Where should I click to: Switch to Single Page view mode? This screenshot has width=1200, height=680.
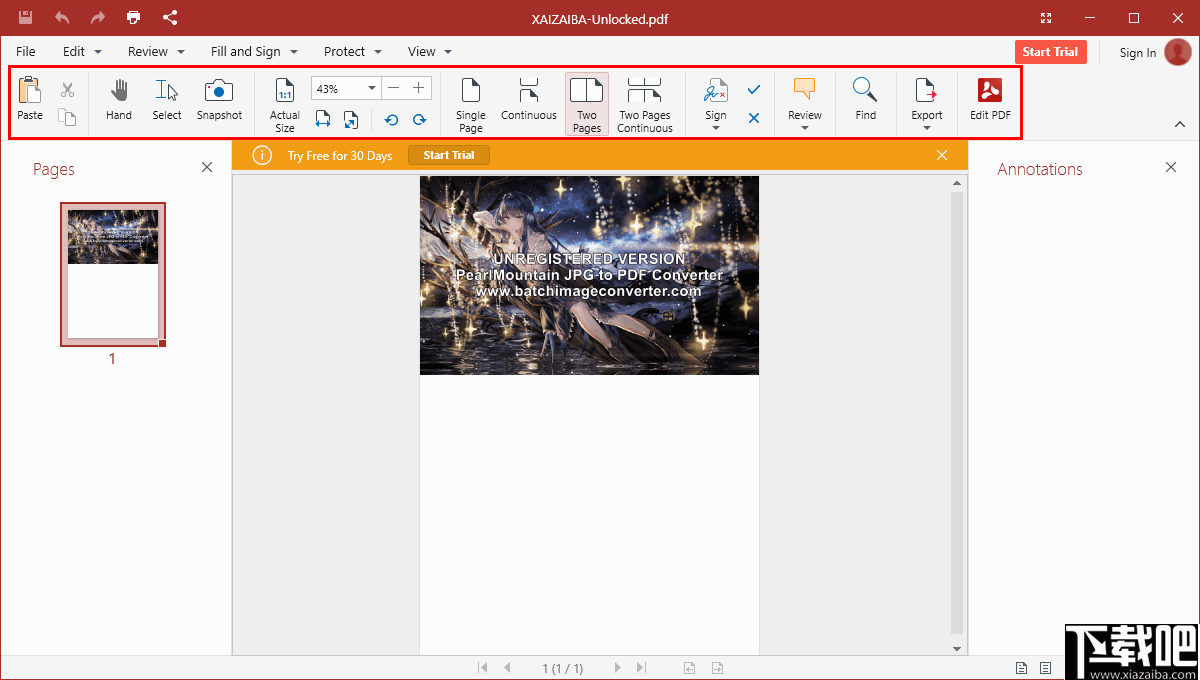tap(470, 100)
